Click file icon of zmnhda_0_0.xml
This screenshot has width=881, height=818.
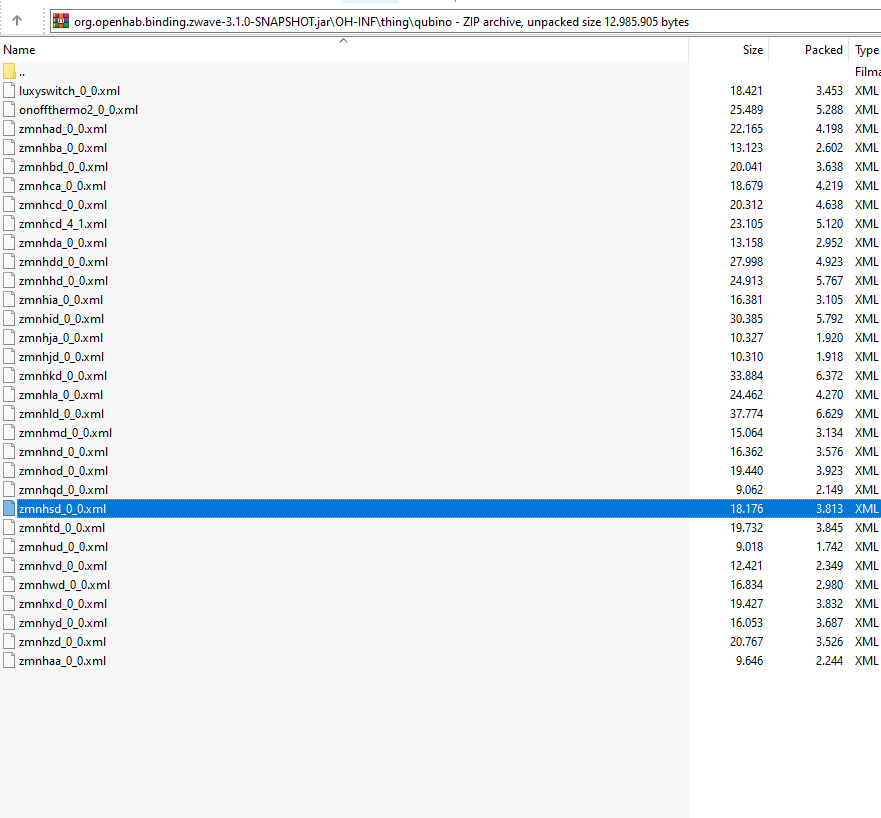pyautogui.click(x=9, y=243)
